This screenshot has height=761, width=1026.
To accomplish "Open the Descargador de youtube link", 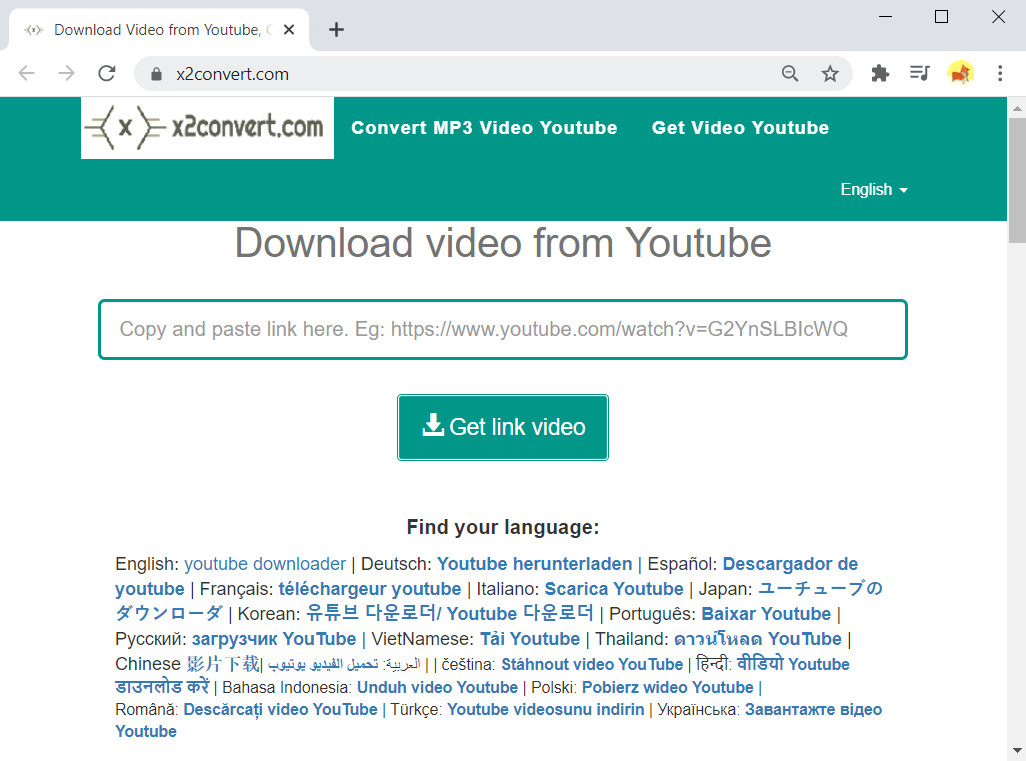I will pyautogui.click(x=790, y=563).
